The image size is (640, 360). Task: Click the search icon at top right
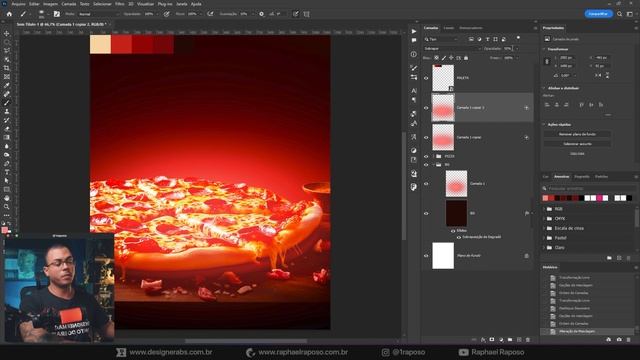pyautogui.click(x=620, y=14)
